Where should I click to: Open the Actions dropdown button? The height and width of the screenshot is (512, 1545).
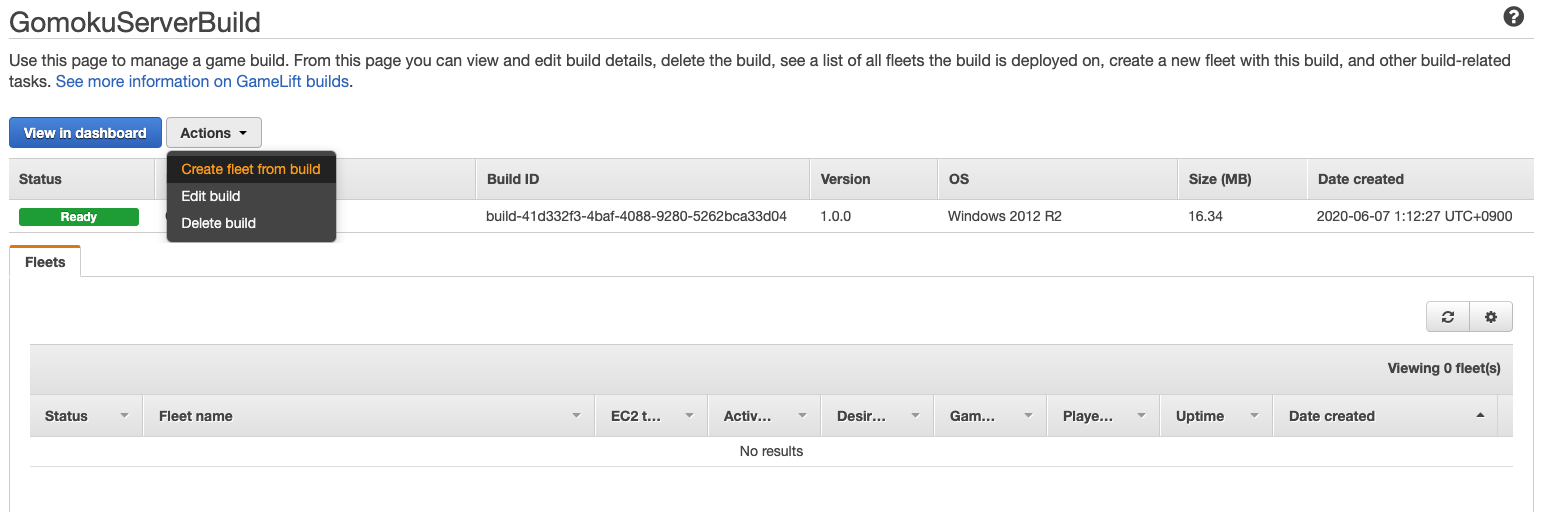tap(214, 133)
